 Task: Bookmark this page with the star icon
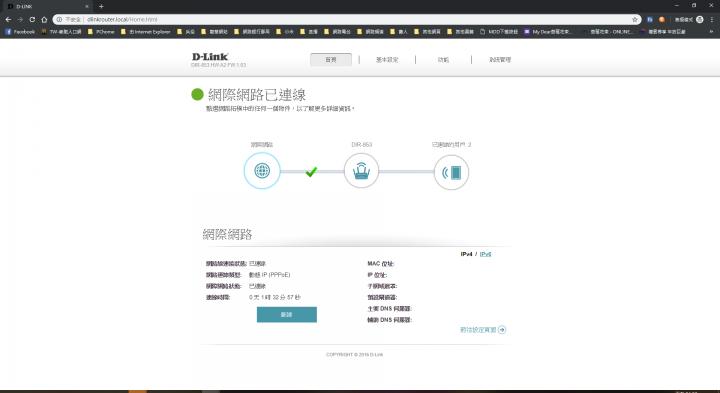click(x=635, y=19)
